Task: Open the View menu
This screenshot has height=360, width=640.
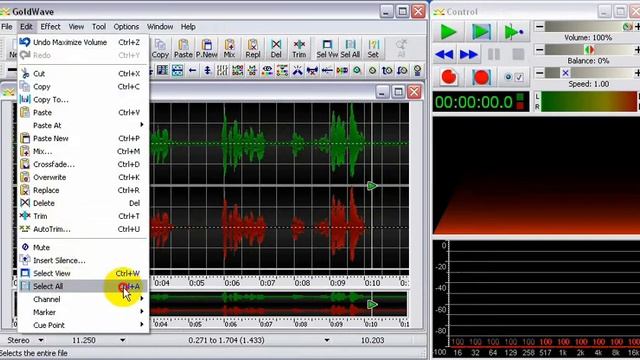Action: 76,27
